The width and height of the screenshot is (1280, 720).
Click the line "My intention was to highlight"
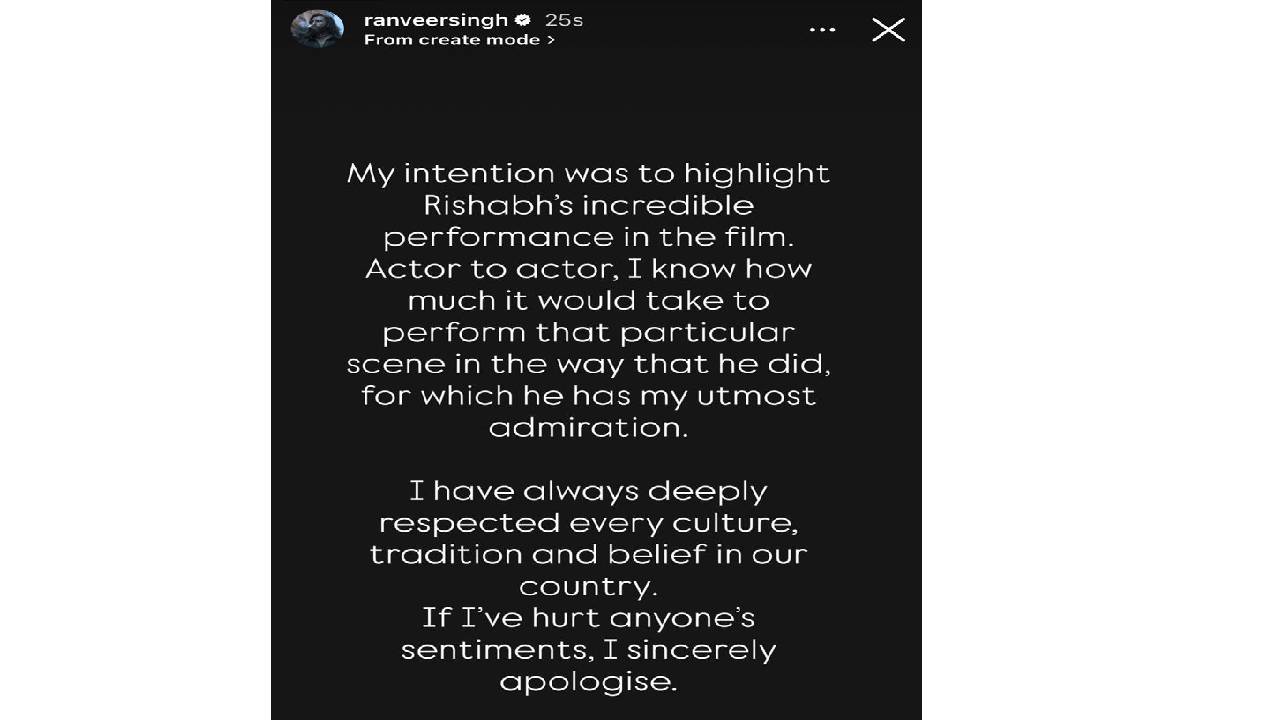point(588,174)
